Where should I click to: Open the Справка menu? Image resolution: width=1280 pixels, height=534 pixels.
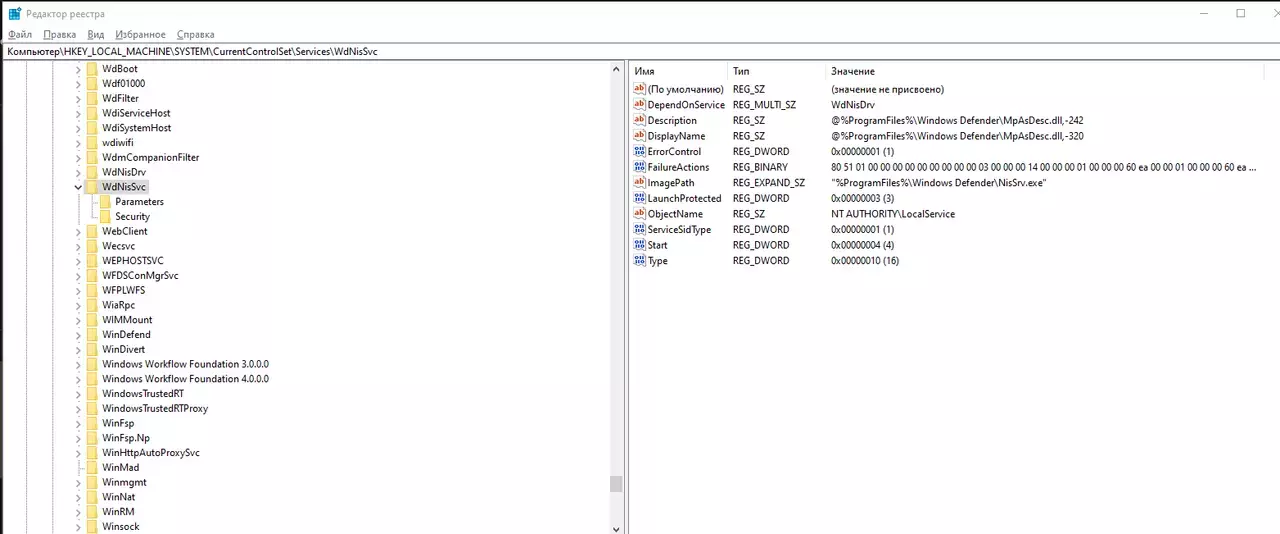(x=195, y=34)
